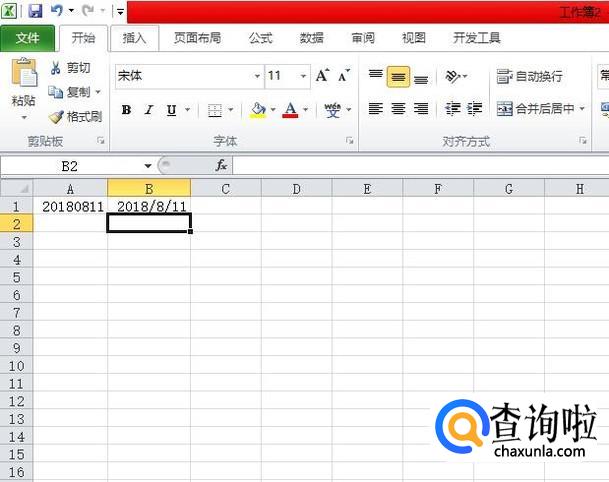Click the insert function fx icon
Image resolution: width=609 pixels, height=482 pixels.
221,165
